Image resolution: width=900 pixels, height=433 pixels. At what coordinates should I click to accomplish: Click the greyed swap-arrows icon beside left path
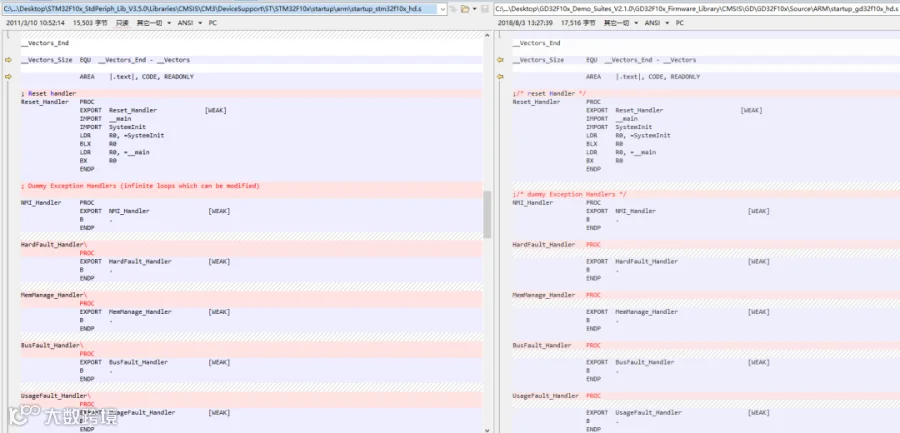click(453, 9)
